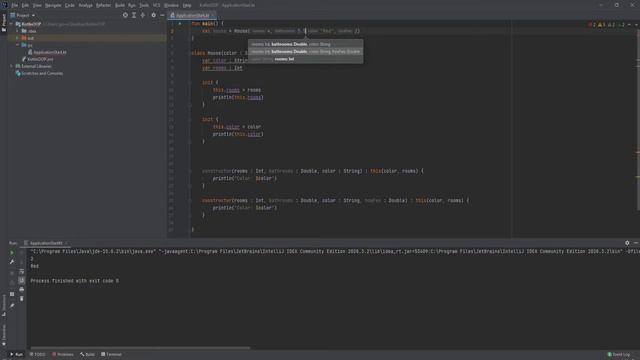This screenshot has height=360, width=640.
Task: Open the Help menu
Action: (x=187, y=5)
